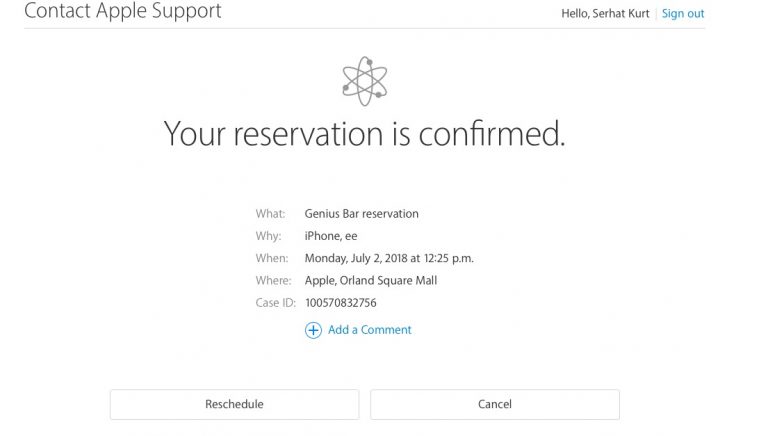Screen dimensions: 768x436
Task: Click the Reschedule button
Action: point(235,404)
